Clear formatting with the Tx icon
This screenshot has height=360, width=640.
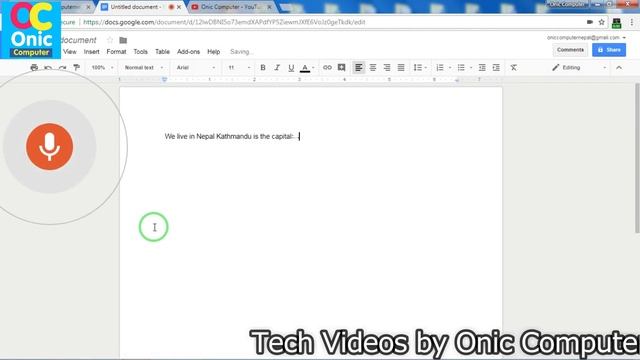pyautogui.click(x=513, y=68)
